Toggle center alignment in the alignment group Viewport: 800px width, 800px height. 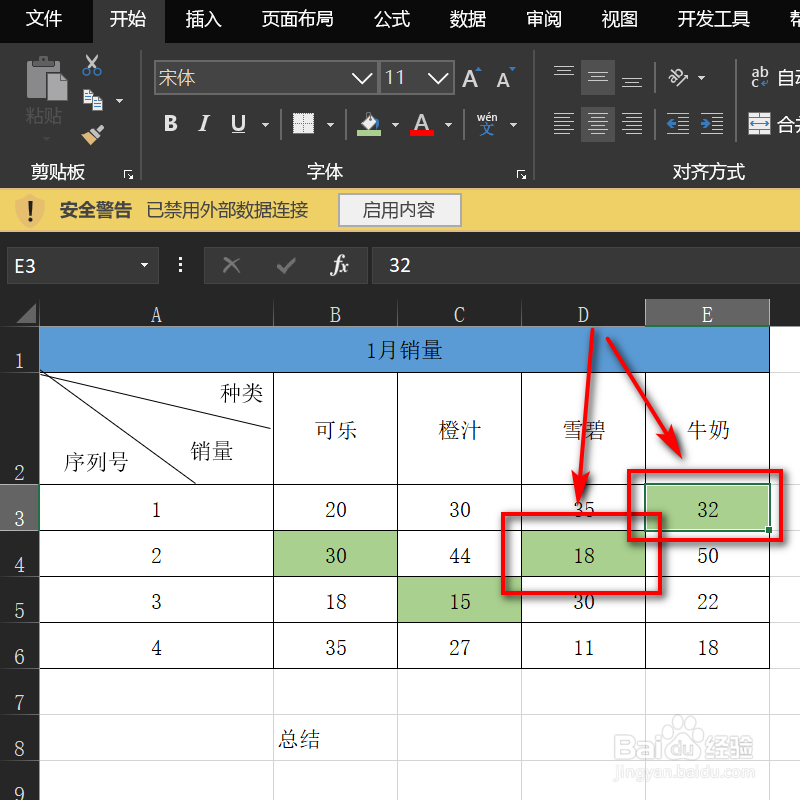coord(597,124)
